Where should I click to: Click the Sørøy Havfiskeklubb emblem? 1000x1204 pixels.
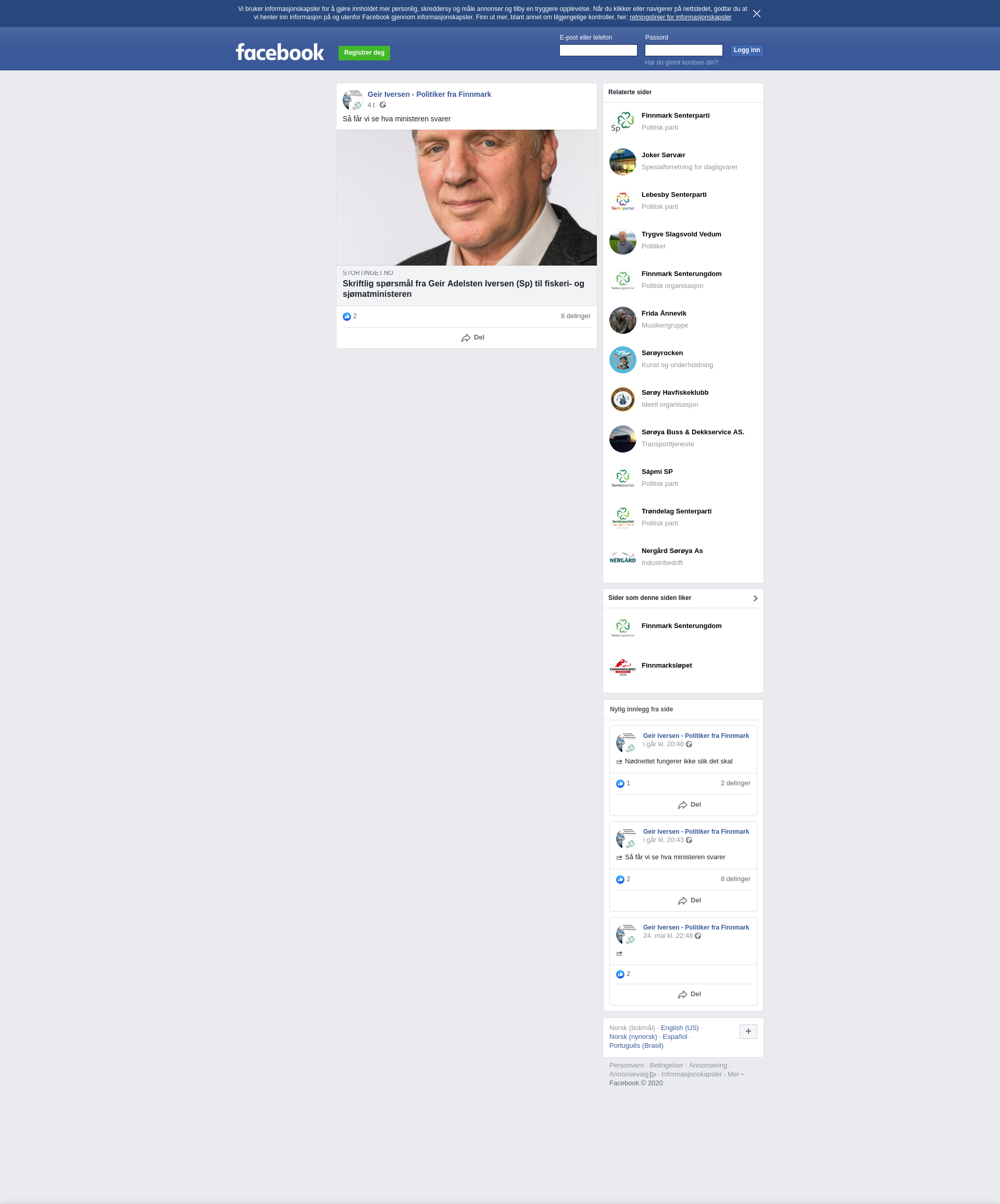pos(623,399)
